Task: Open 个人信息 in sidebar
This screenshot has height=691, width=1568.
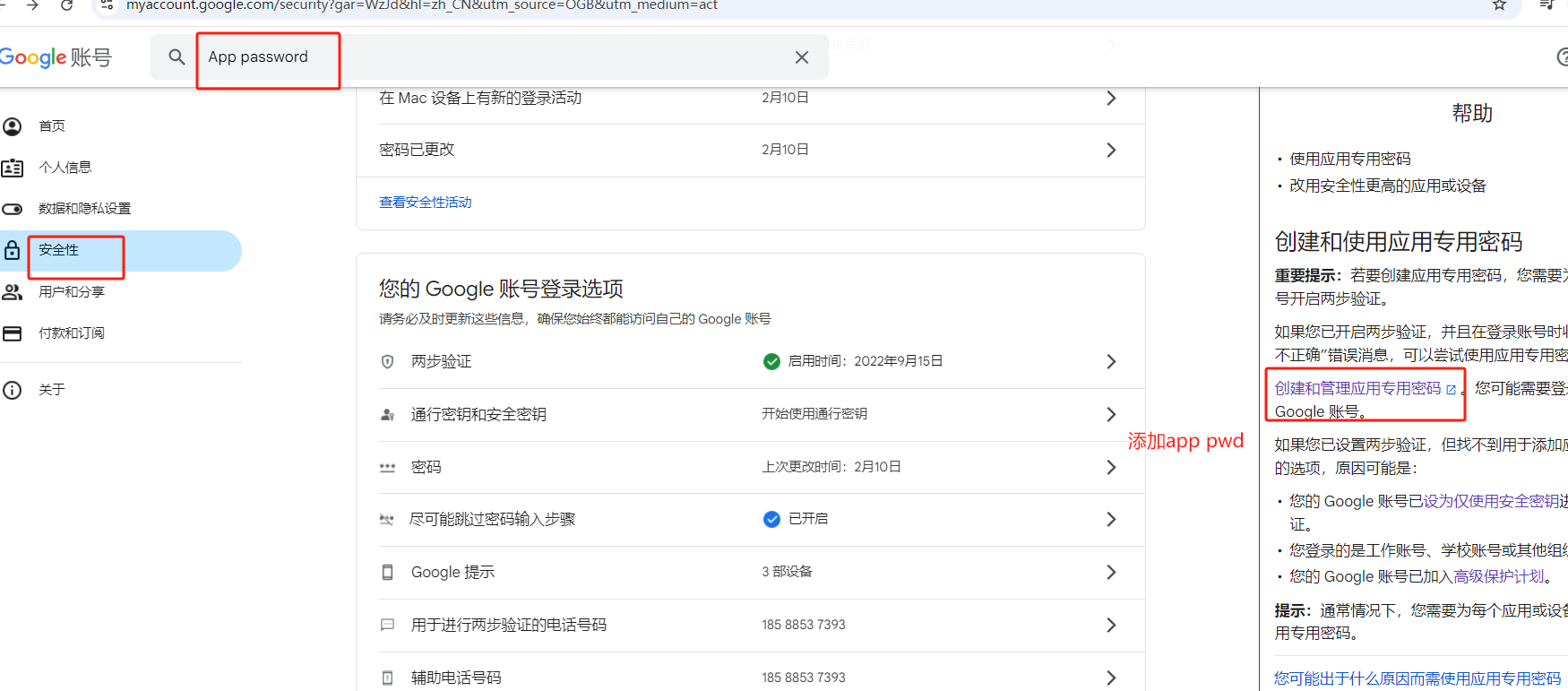Action: click(x=65, y=168)
